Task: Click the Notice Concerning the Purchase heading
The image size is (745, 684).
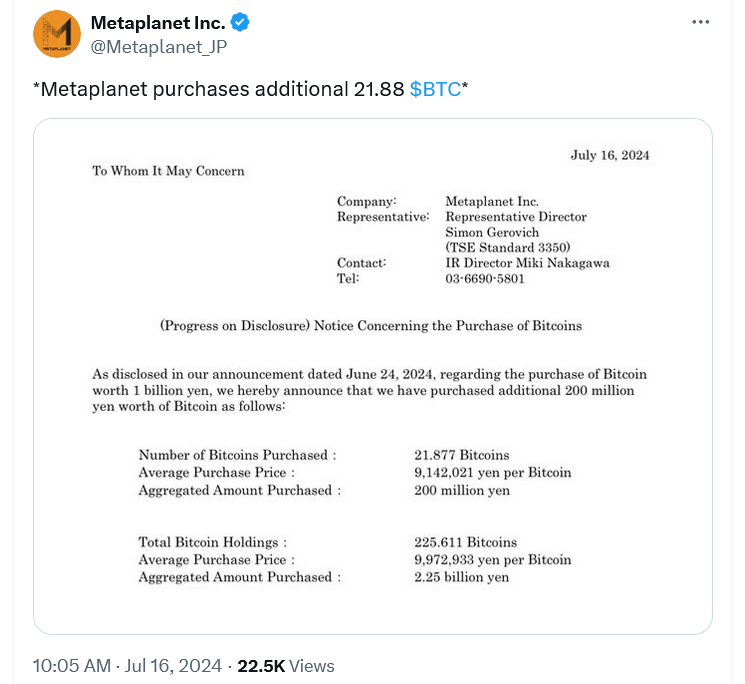Action: pos(371,326)
